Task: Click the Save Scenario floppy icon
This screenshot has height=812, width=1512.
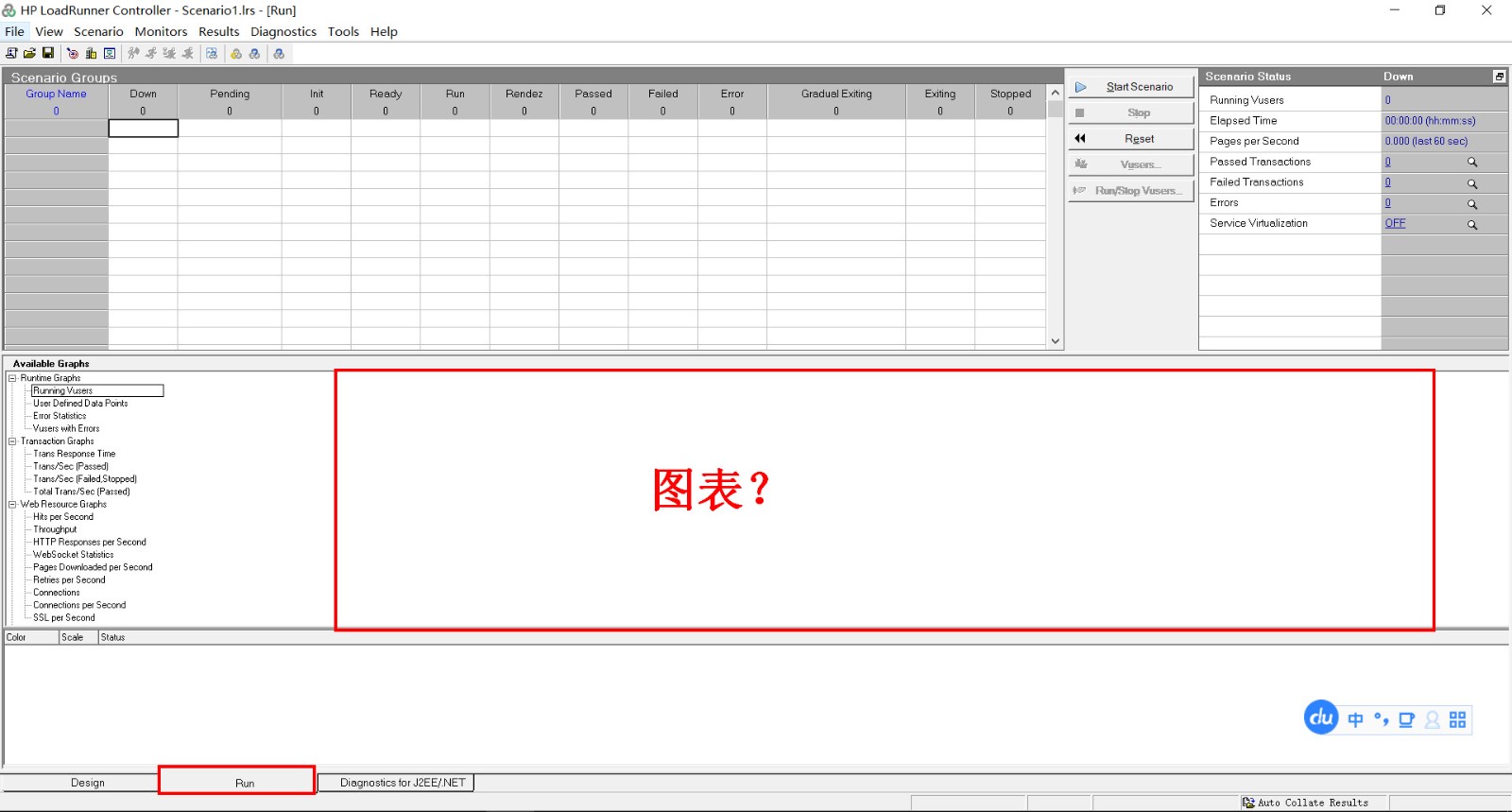Action: tap(47, 53)
